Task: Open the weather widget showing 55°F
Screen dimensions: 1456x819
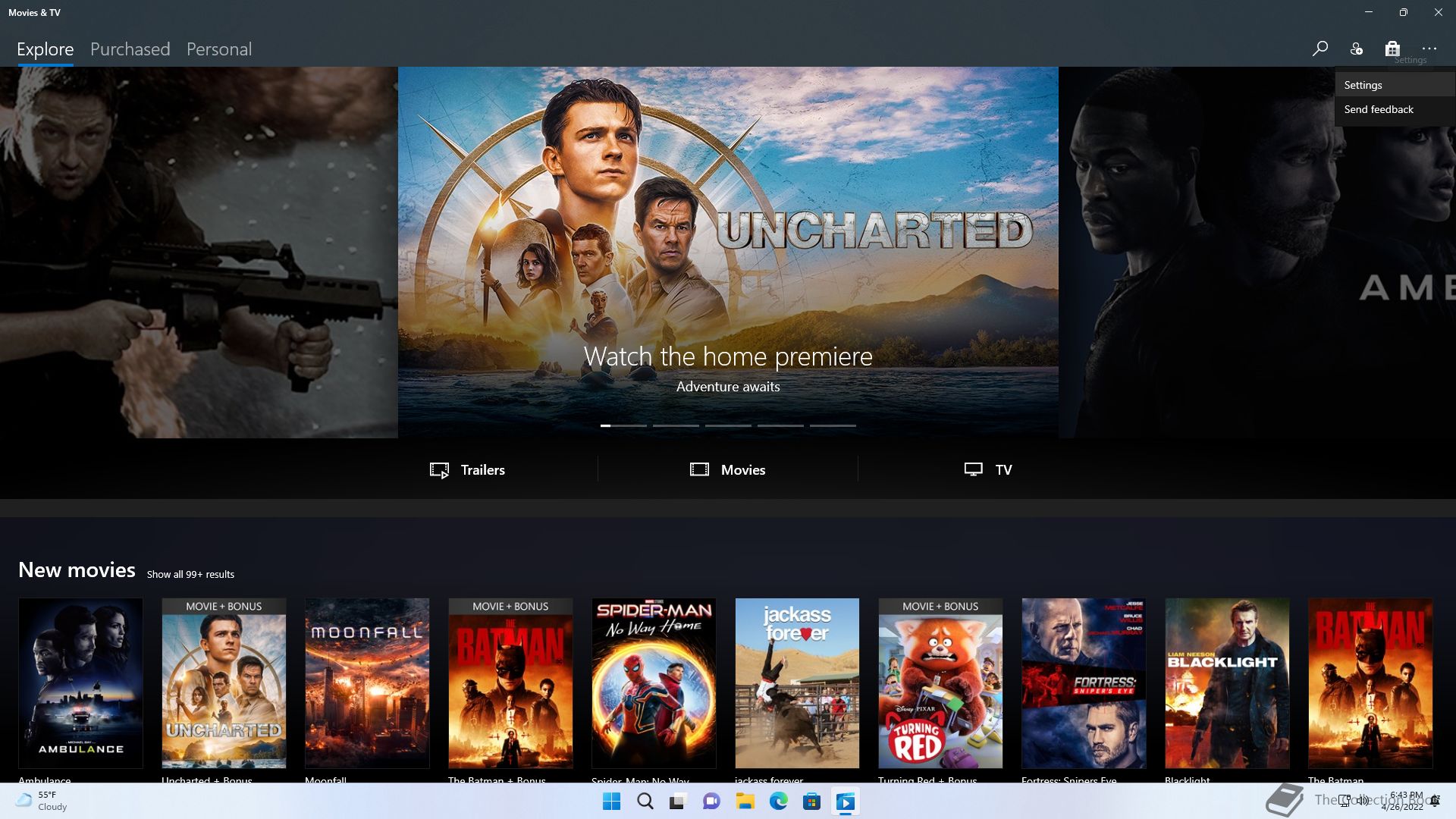Action: (x=42, y=801)
